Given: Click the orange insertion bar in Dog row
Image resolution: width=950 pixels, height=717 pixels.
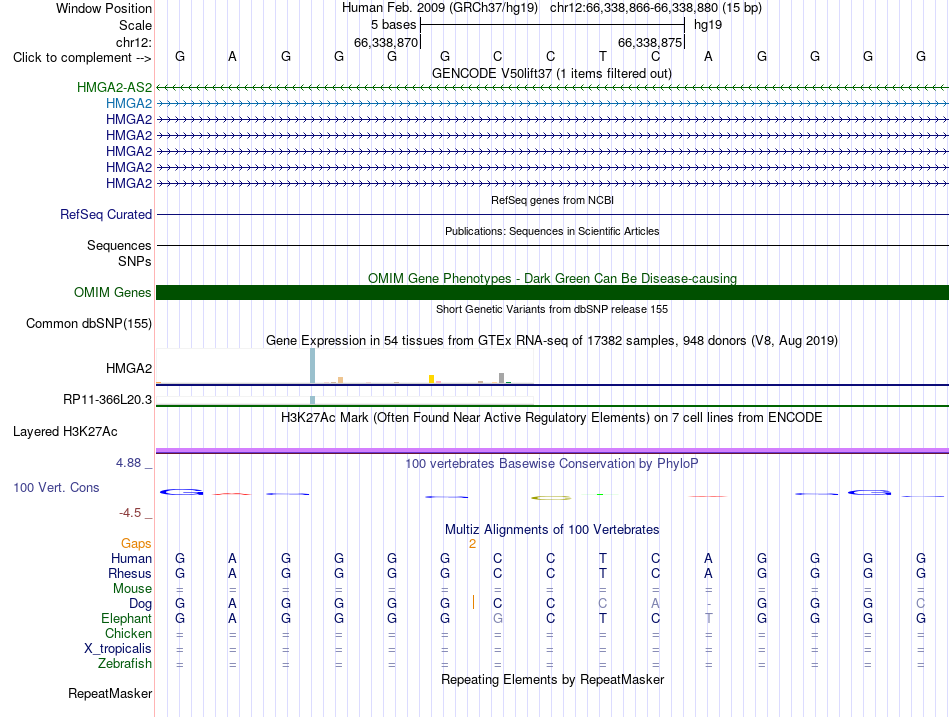Looking at the screenshot, I should pyautogui.click(x=473, y=602).
